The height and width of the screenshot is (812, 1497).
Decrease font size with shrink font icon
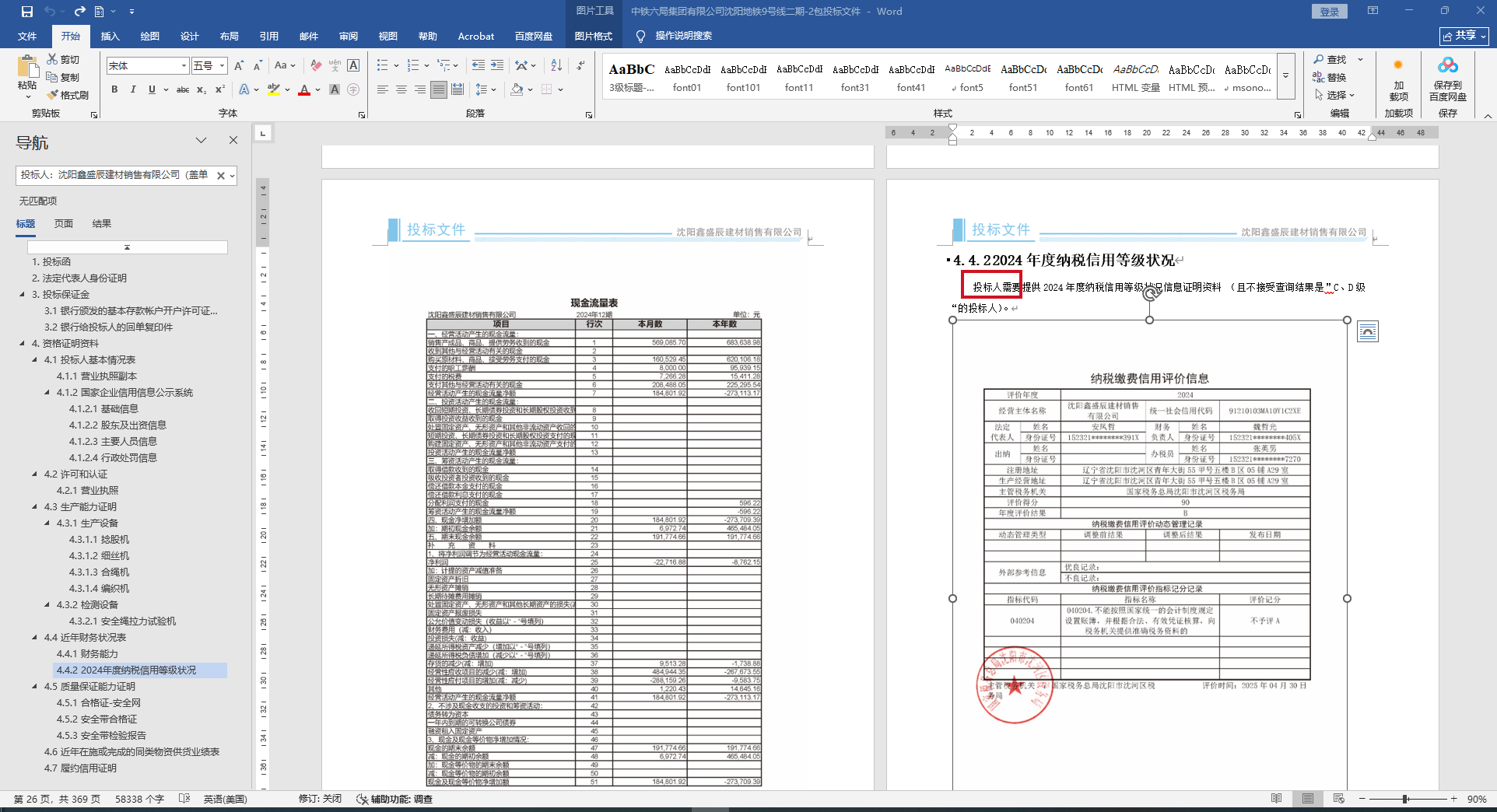pos(257,66)
